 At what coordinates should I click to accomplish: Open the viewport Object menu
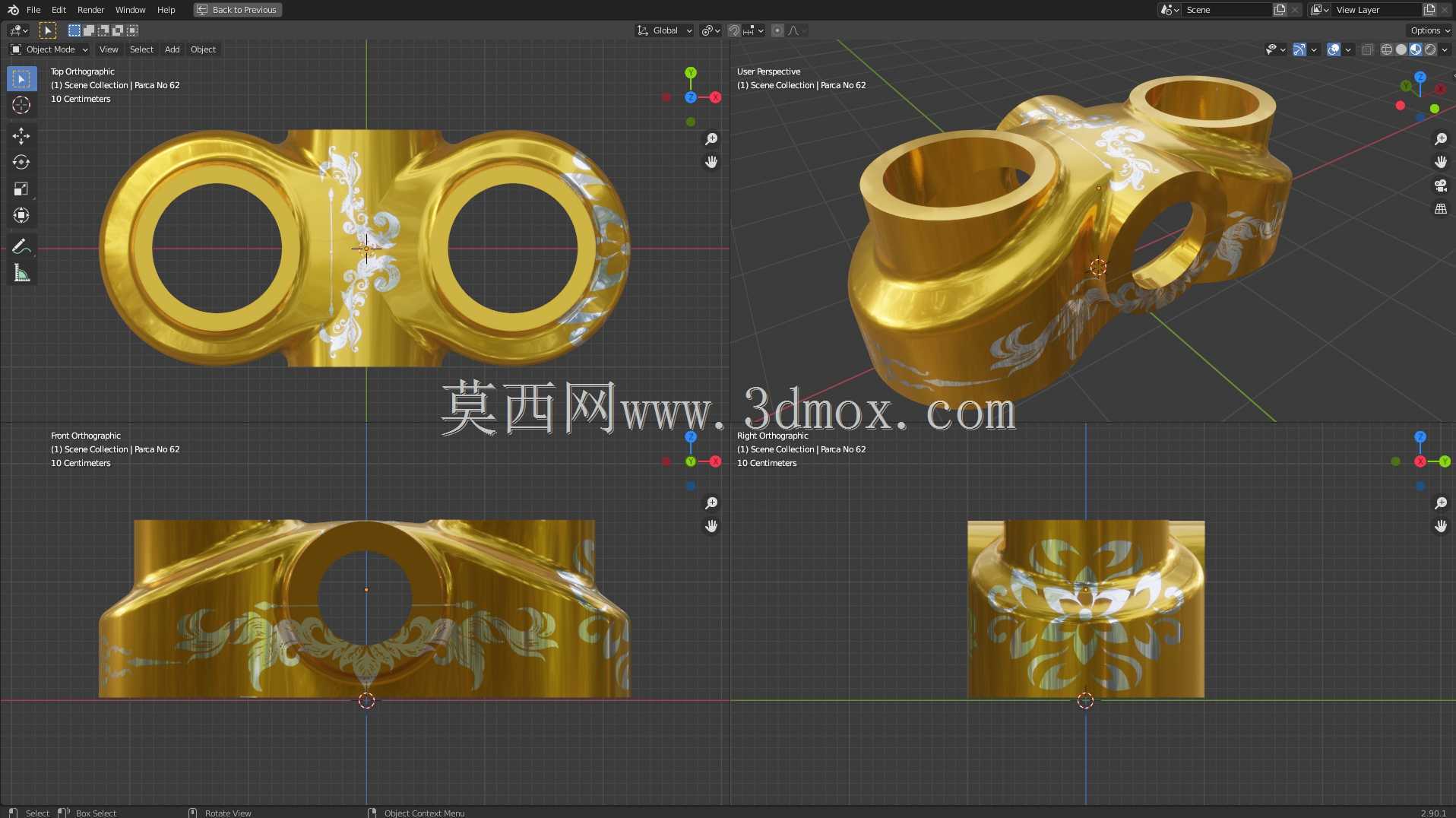point(203,49)
